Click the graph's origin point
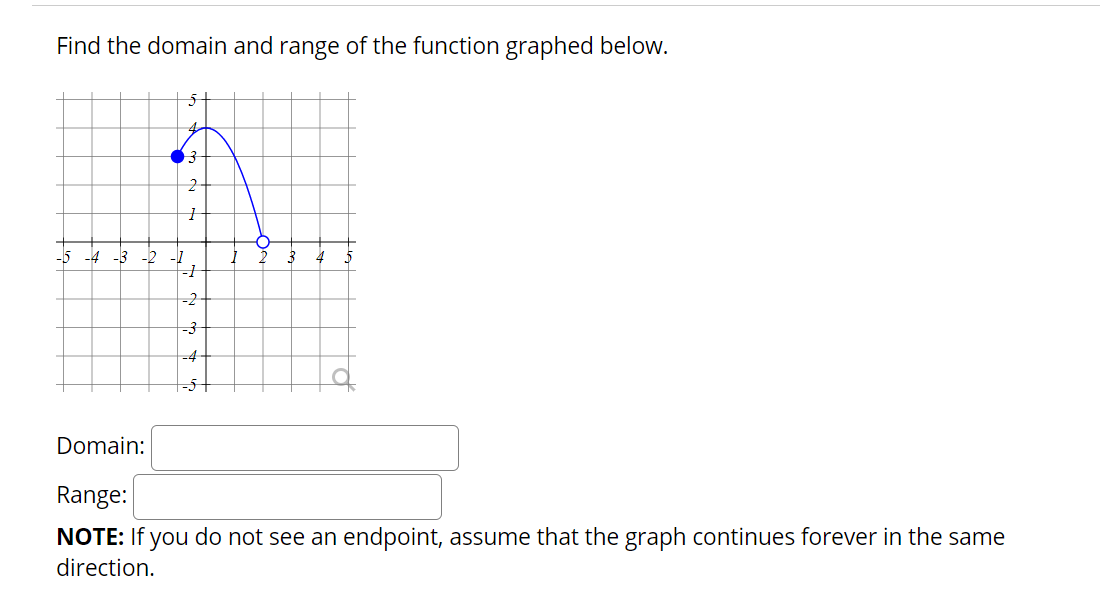 (205, 241)
